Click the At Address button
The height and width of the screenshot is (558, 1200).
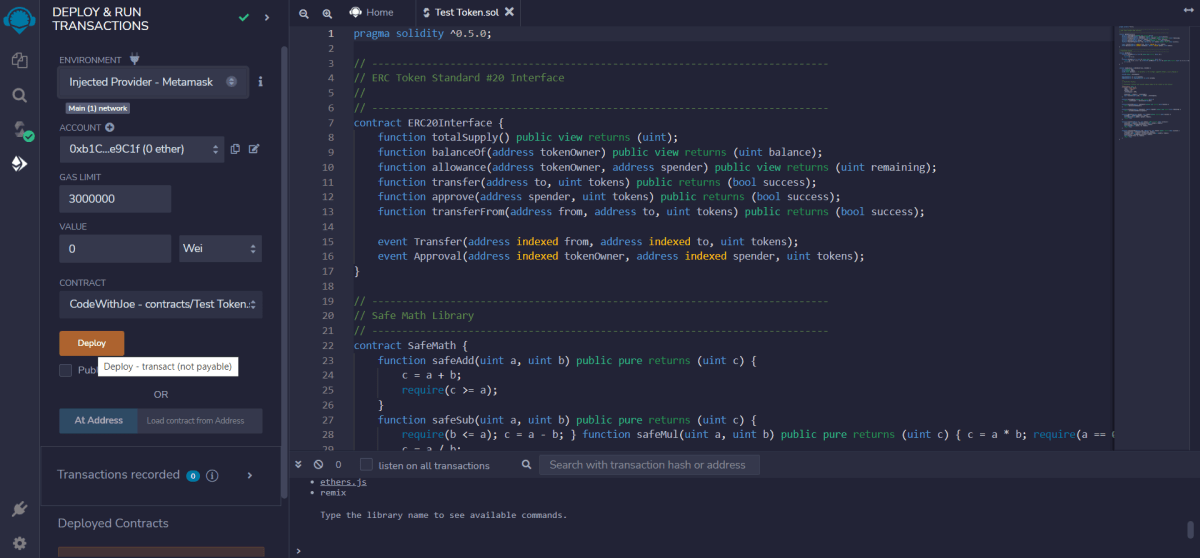coord(99,420)
